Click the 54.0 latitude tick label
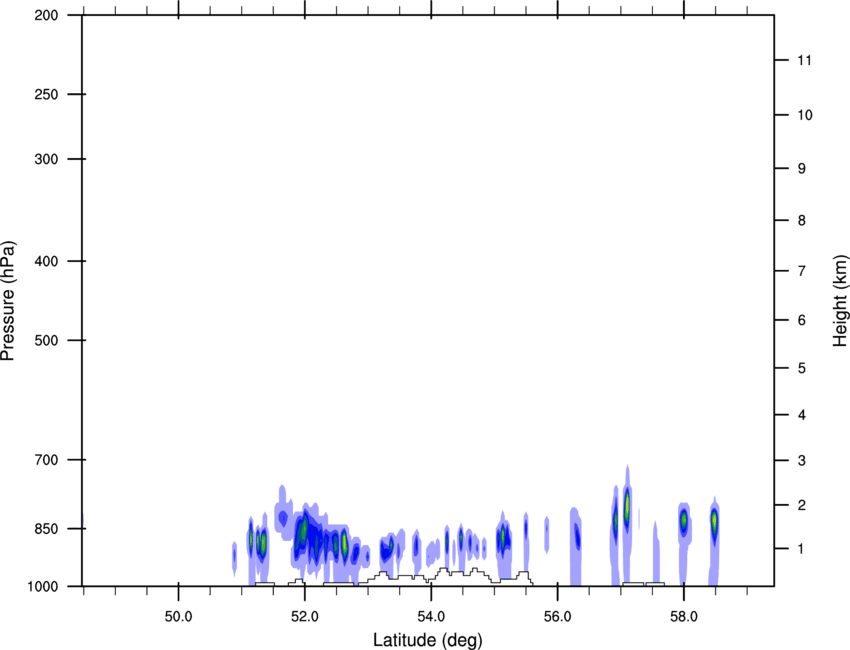The image size is (850, 650). 431,617
